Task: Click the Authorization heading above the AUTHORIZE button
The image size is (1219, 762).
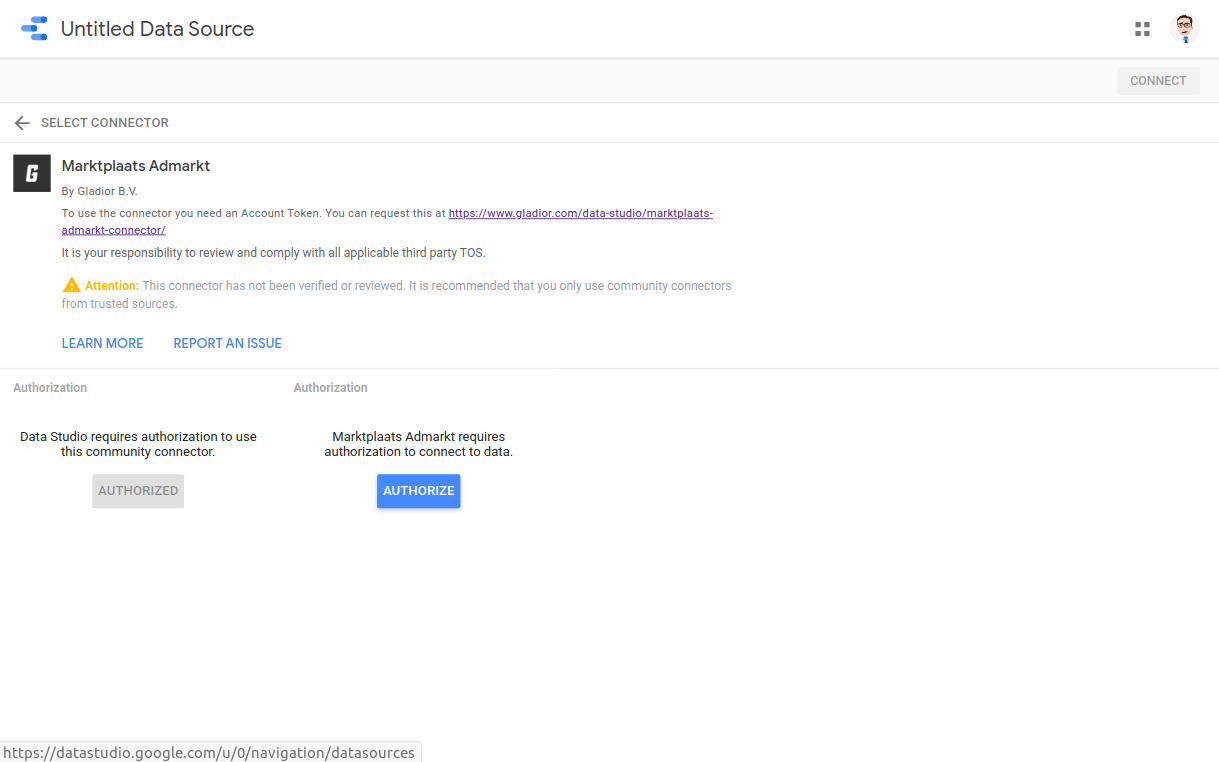Action: [x=330, y=388]
